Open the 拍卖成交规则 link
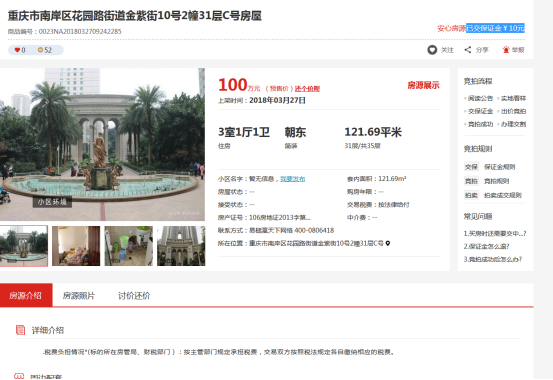The image size is (553, 380). 503,195
